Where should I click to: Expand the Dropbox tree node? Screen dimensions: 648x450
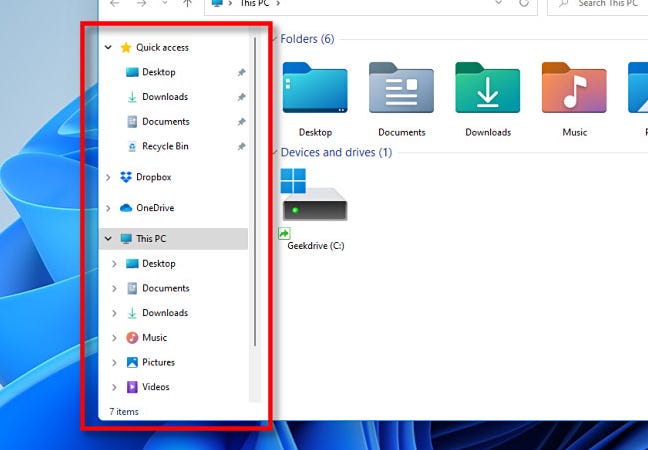109,177
